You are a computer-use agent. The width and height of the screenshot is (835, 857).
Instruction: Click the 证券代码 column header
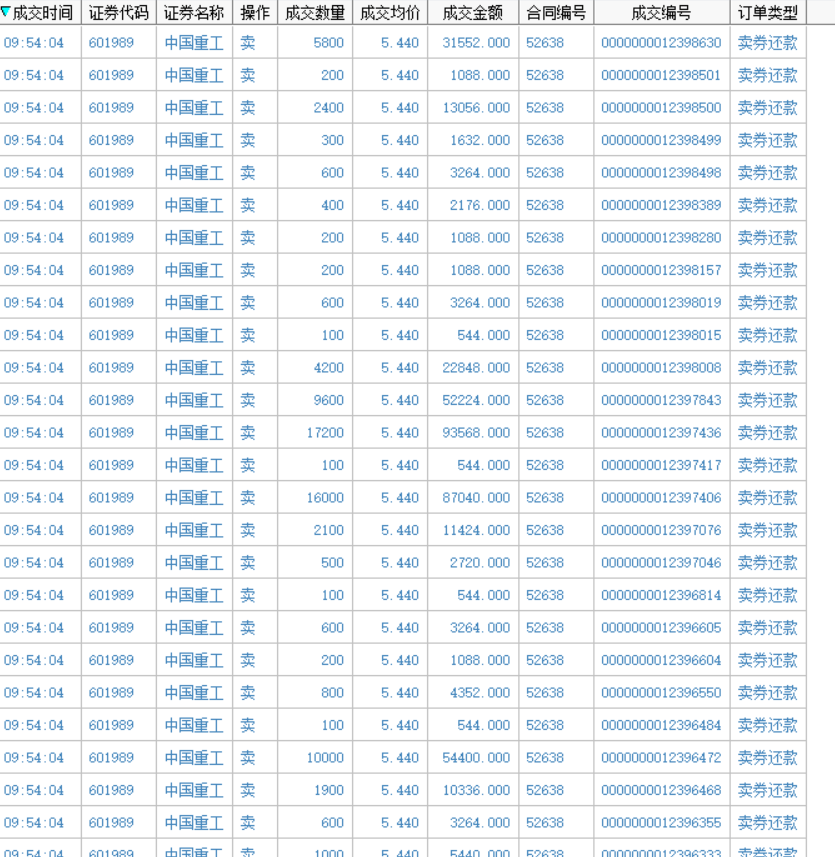119,13
